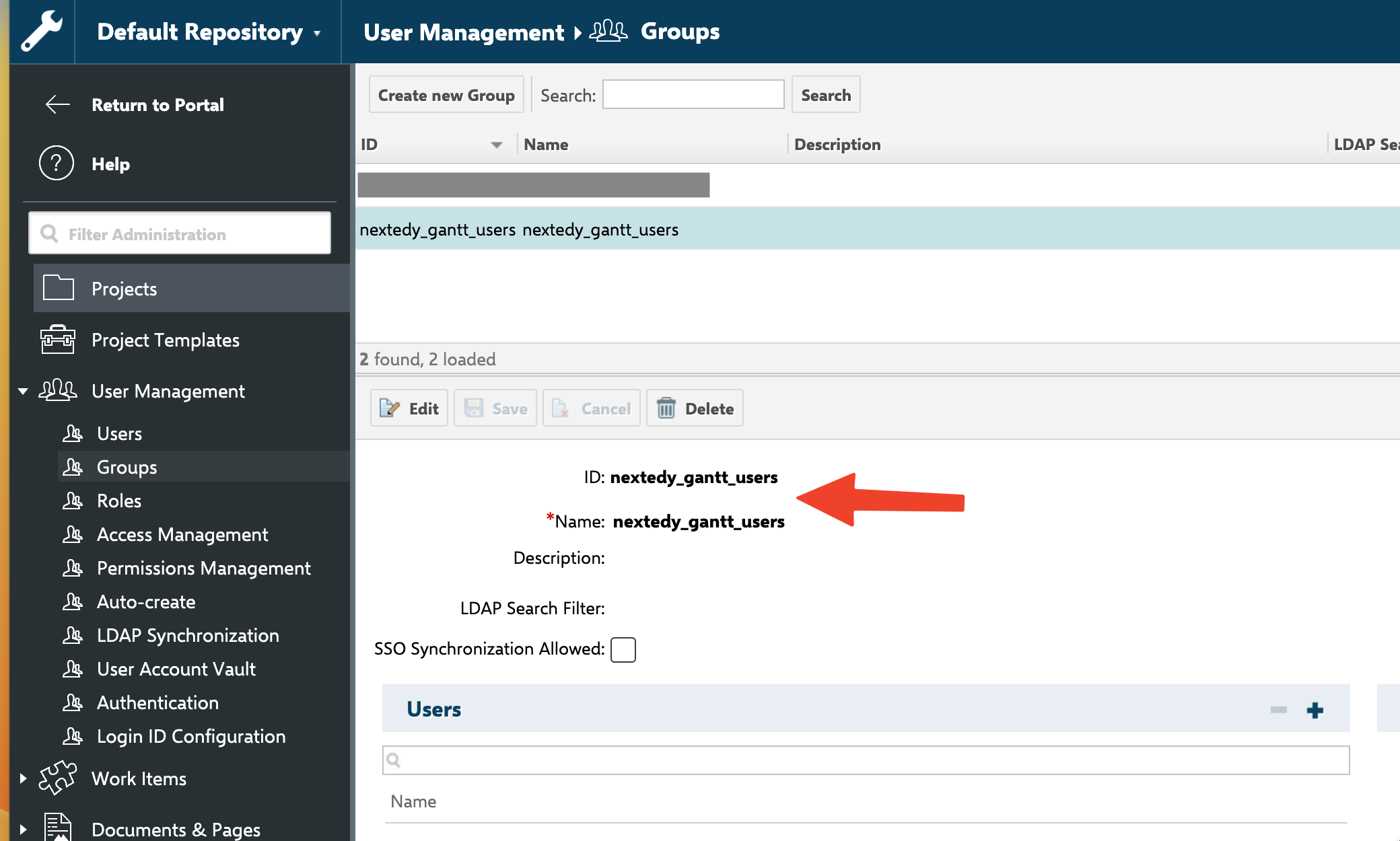Image resolution: width=1400 pixels, height=841 pixels.
Task: Collapse the User Management tree section
Action: [23, 391]
